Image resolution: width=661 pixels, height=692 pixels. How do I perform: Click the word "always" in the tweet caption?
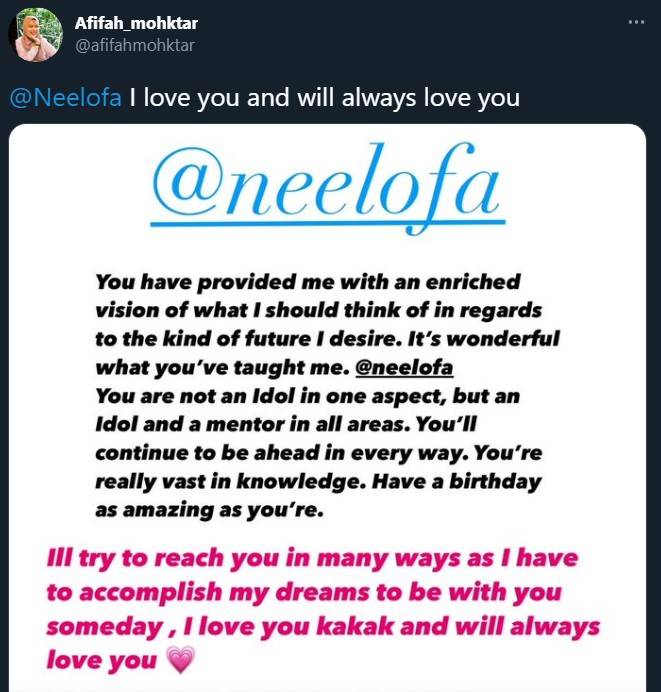click(399, 99)
